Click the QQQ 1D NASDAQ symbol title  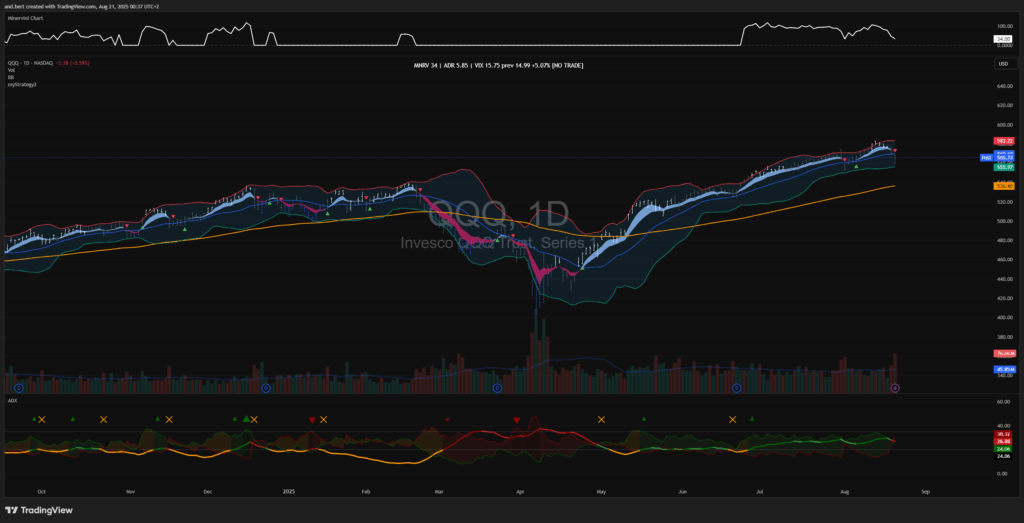[x=32, y=63]
